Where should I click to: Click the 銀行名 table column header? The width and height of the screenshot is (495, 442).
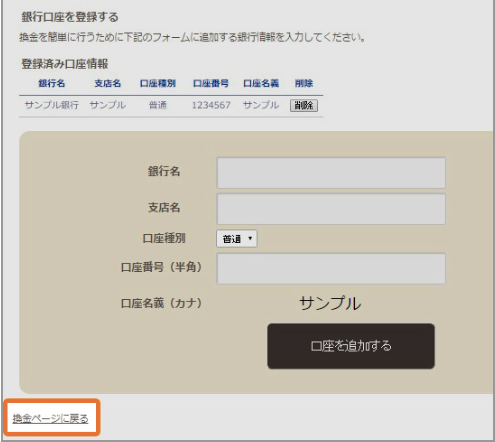[x=52, y=83]
